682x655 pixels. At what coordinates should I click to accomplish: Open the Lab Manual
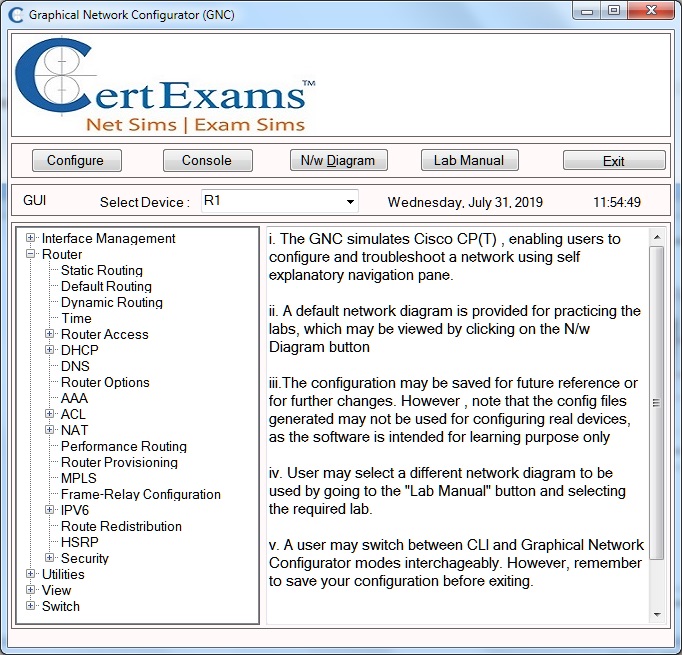click(469, 160)
